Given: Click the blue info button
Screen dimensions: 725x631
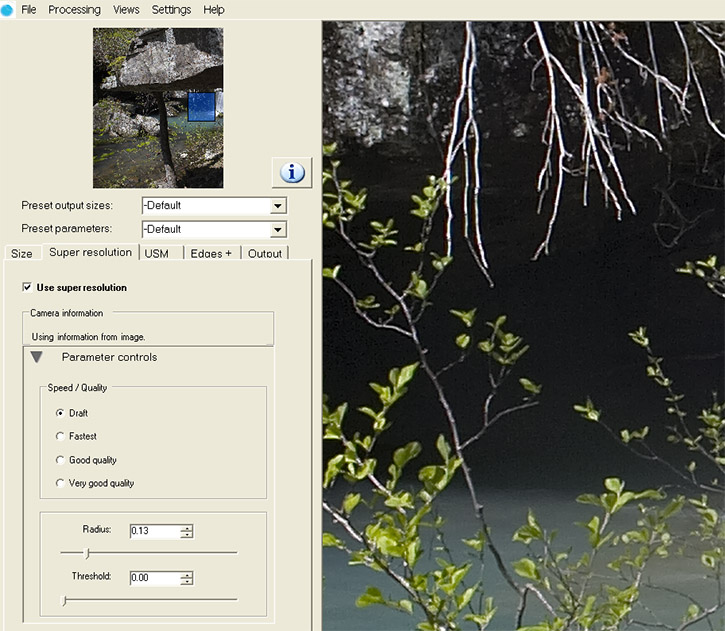Looking at the screenshot, I should (x=292, y=172).
